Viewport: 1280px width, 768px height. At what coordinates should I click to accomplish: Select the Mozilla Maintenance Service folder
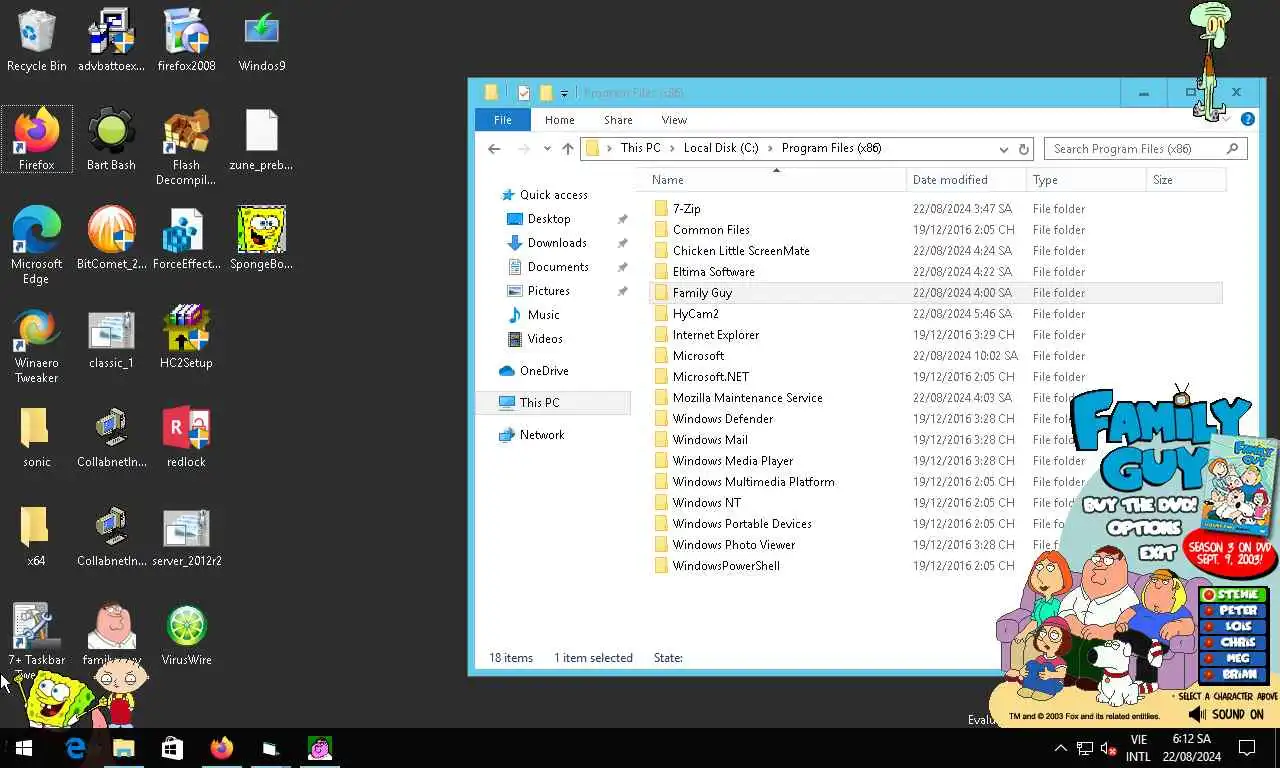click(747, 398)
